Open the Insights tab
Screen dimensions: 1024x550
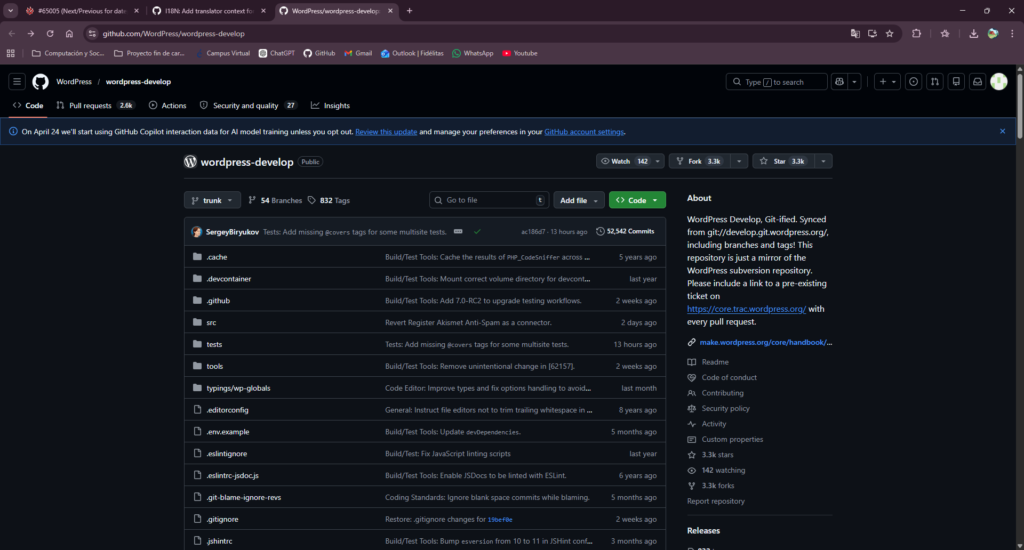330,105
